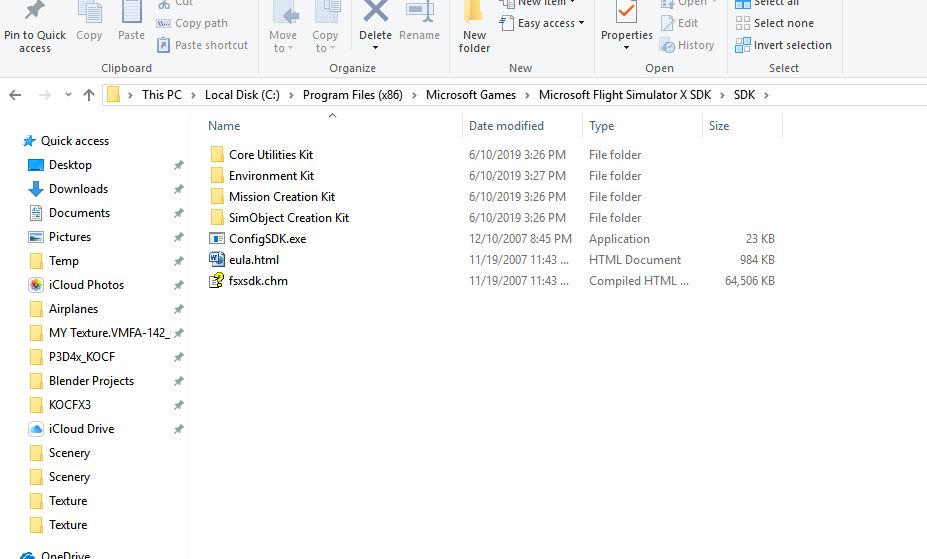Click the pin icon beside Downloads

pos(178,189)
